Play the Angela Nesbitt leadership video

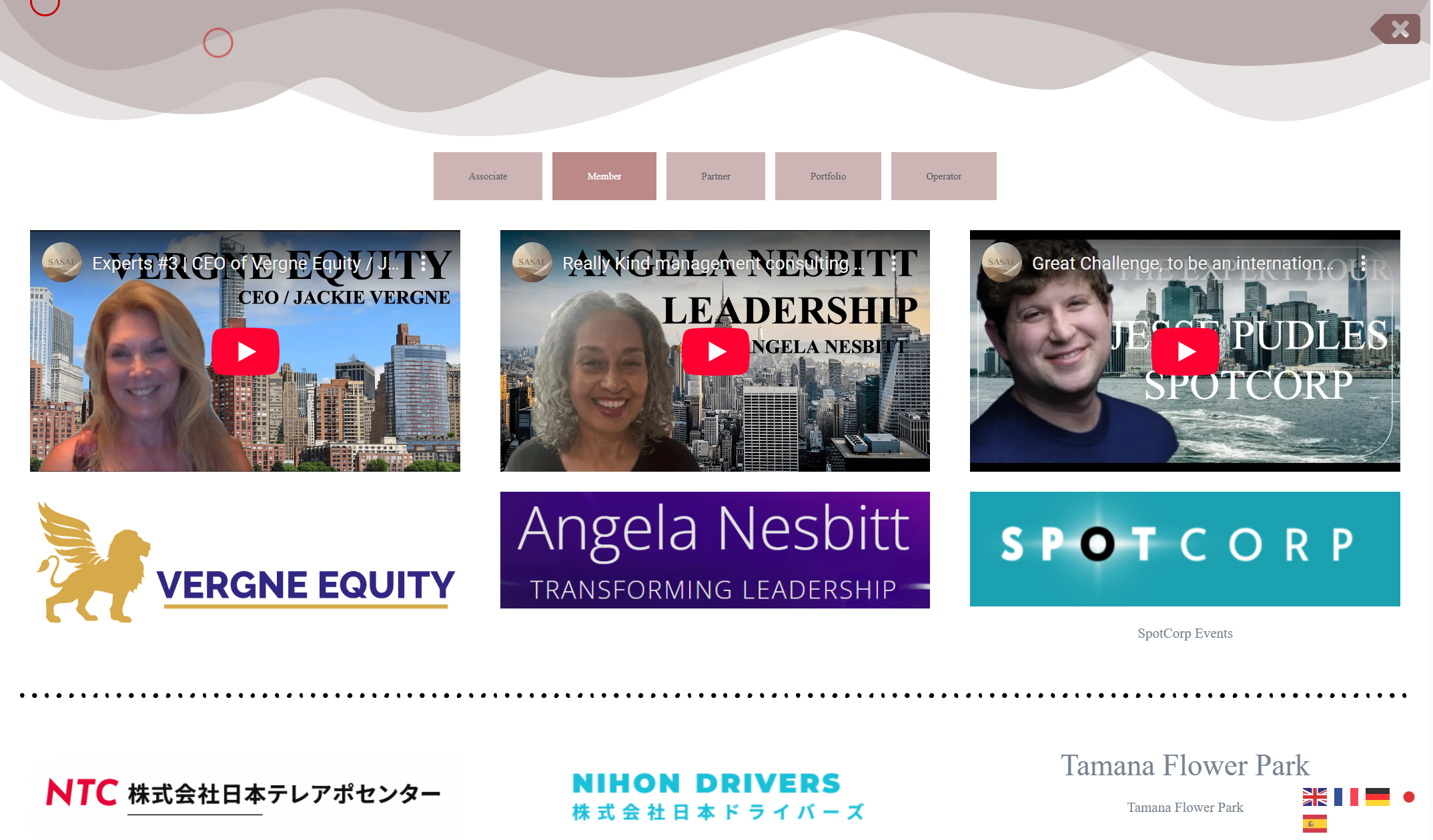pyautogui.click(x=715, y=352)
